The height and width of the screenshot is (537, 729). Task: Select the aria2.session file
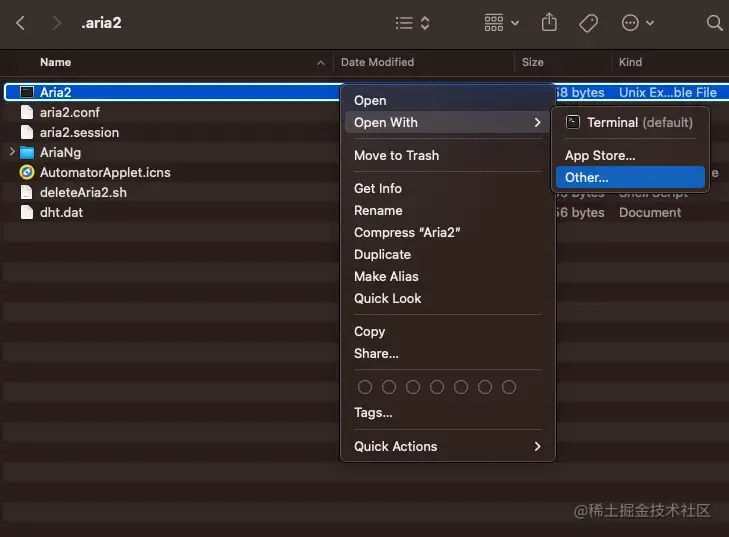coord(80,133)
